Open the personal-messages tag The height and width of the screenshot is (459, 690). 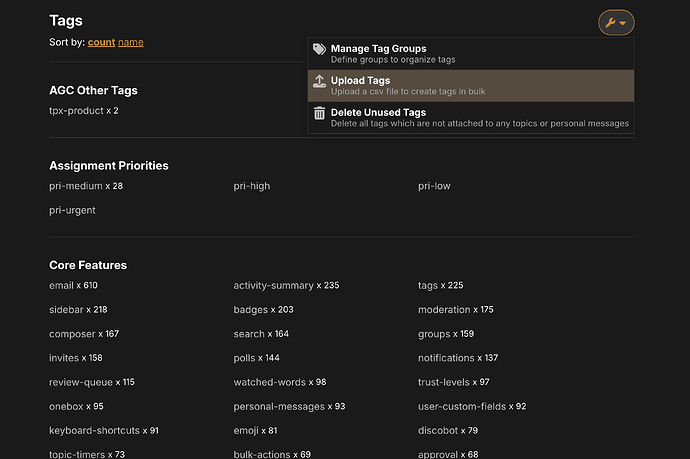click(279, 407)
